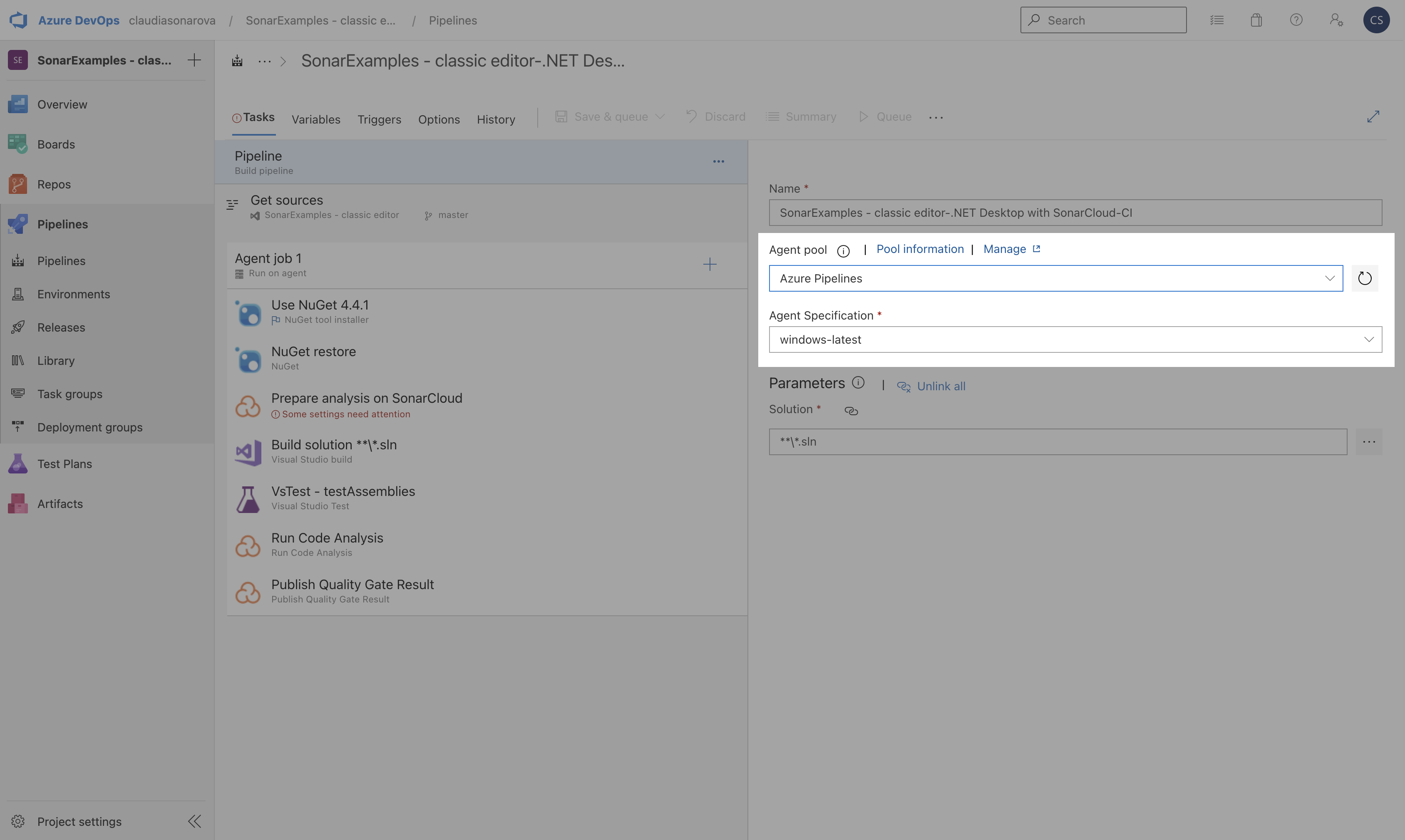Click the Manage link

(1012, 249)
